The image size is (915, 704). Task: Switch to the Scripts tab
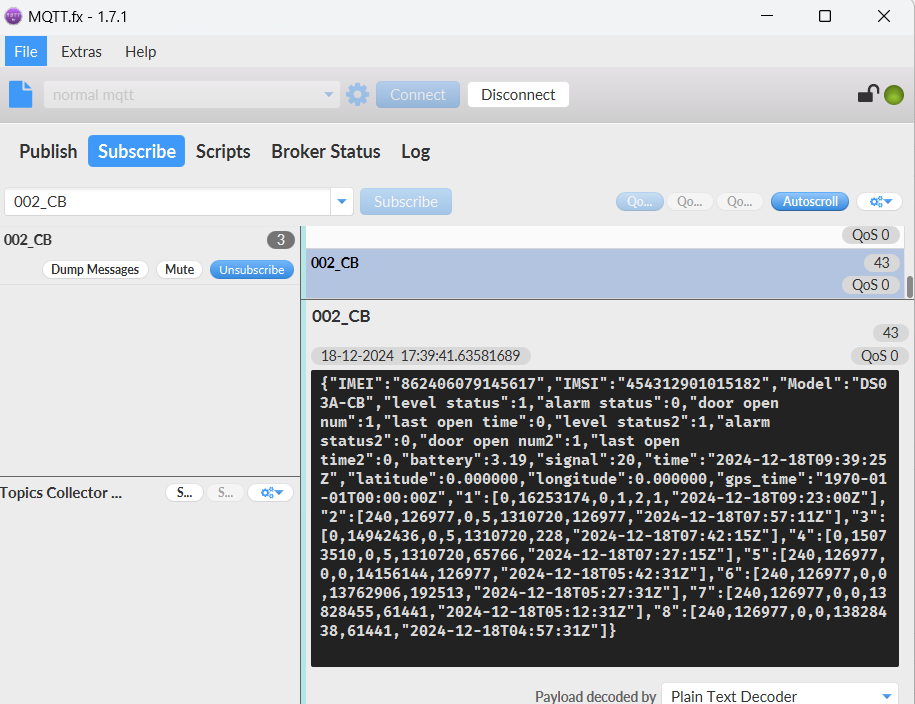(x=223, y=151)
